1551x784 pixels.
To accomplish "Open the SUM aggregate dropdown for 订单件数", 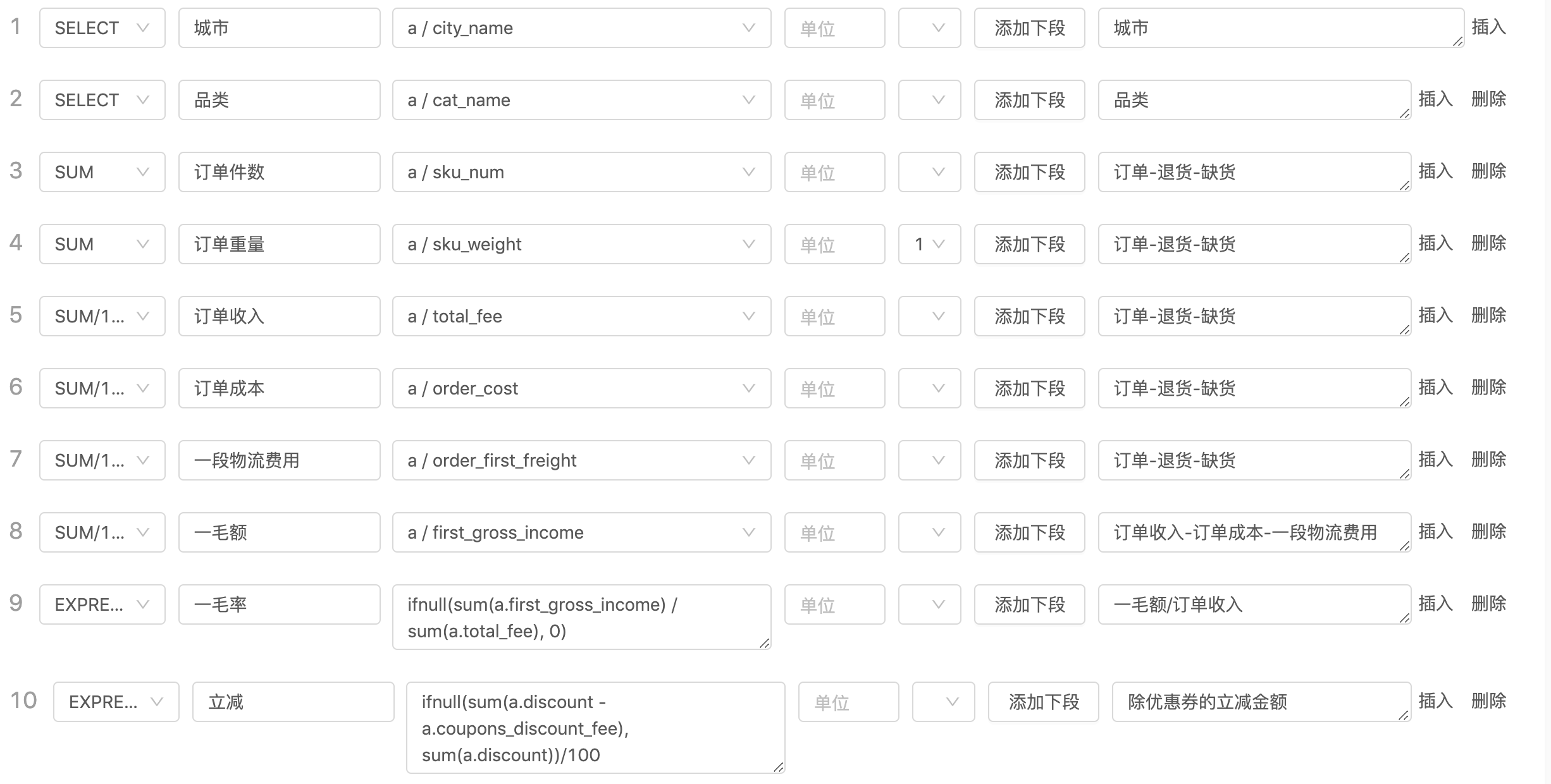I will [x=102, y=172].
